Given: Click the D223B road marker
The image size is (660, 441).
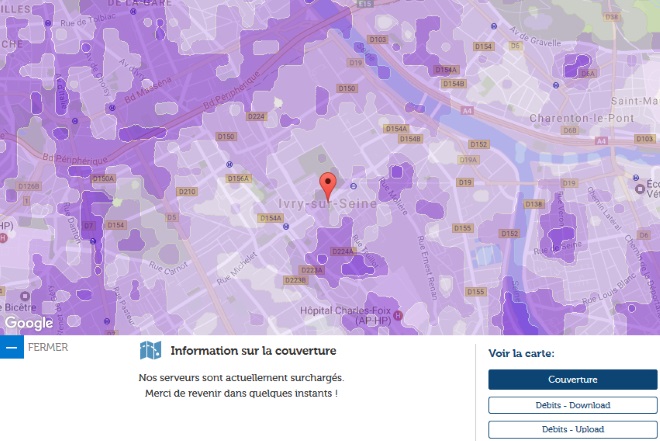Looking at the screenshot, I should 295,280.
